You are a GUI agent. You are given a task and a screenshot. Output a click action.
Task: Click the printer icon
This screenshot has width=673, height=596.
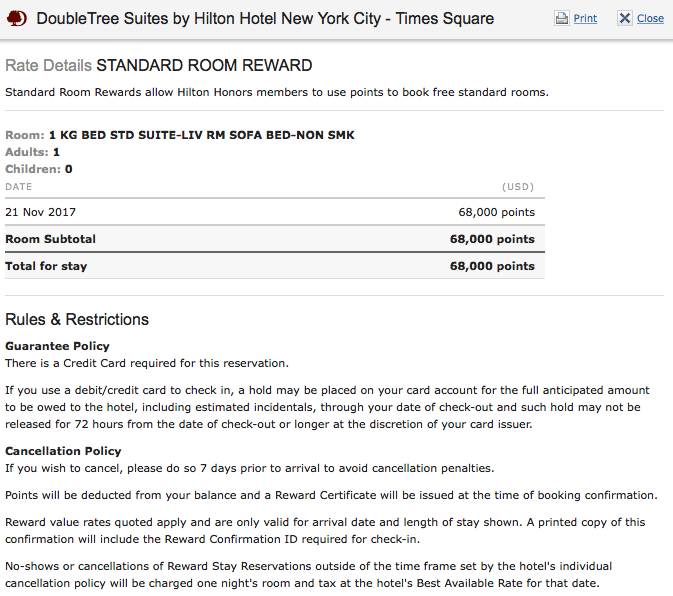pyautogui.click(x=561, y=18)
